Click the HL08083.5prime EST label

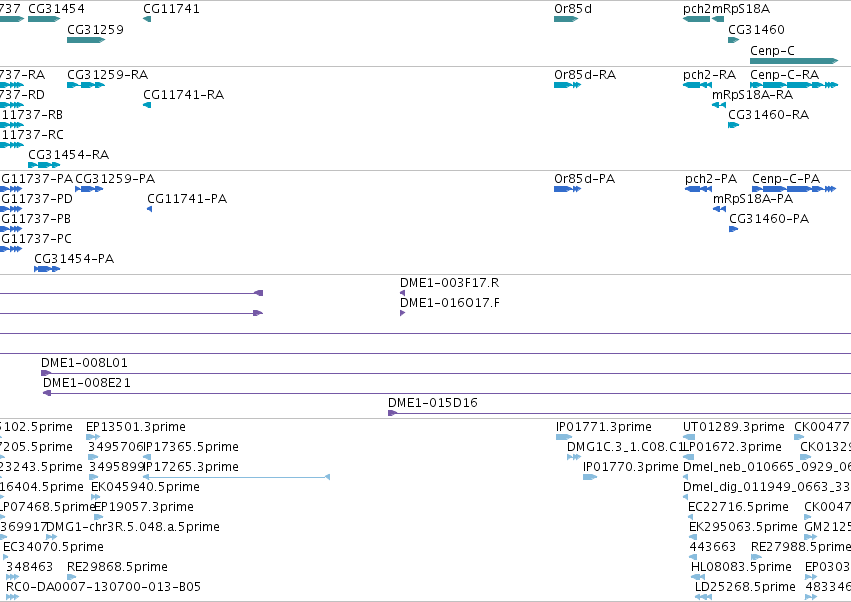[741, 567]
